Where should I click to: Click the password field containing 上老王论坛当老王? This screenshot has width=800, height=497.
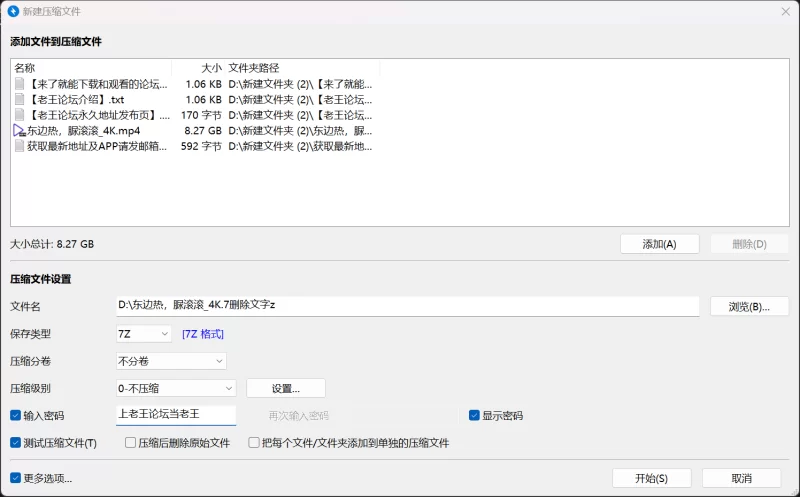pyautogui.click(x=176, y=414)
